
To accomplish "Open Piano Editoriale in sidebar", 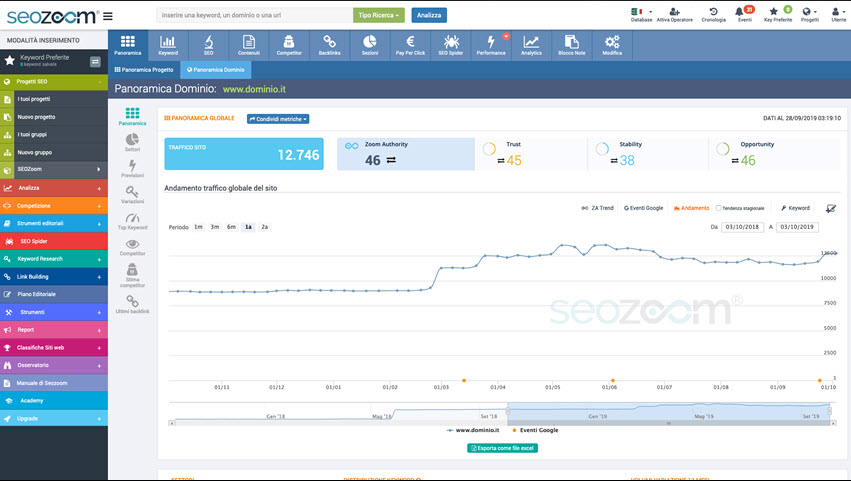I will pos(54,294).
